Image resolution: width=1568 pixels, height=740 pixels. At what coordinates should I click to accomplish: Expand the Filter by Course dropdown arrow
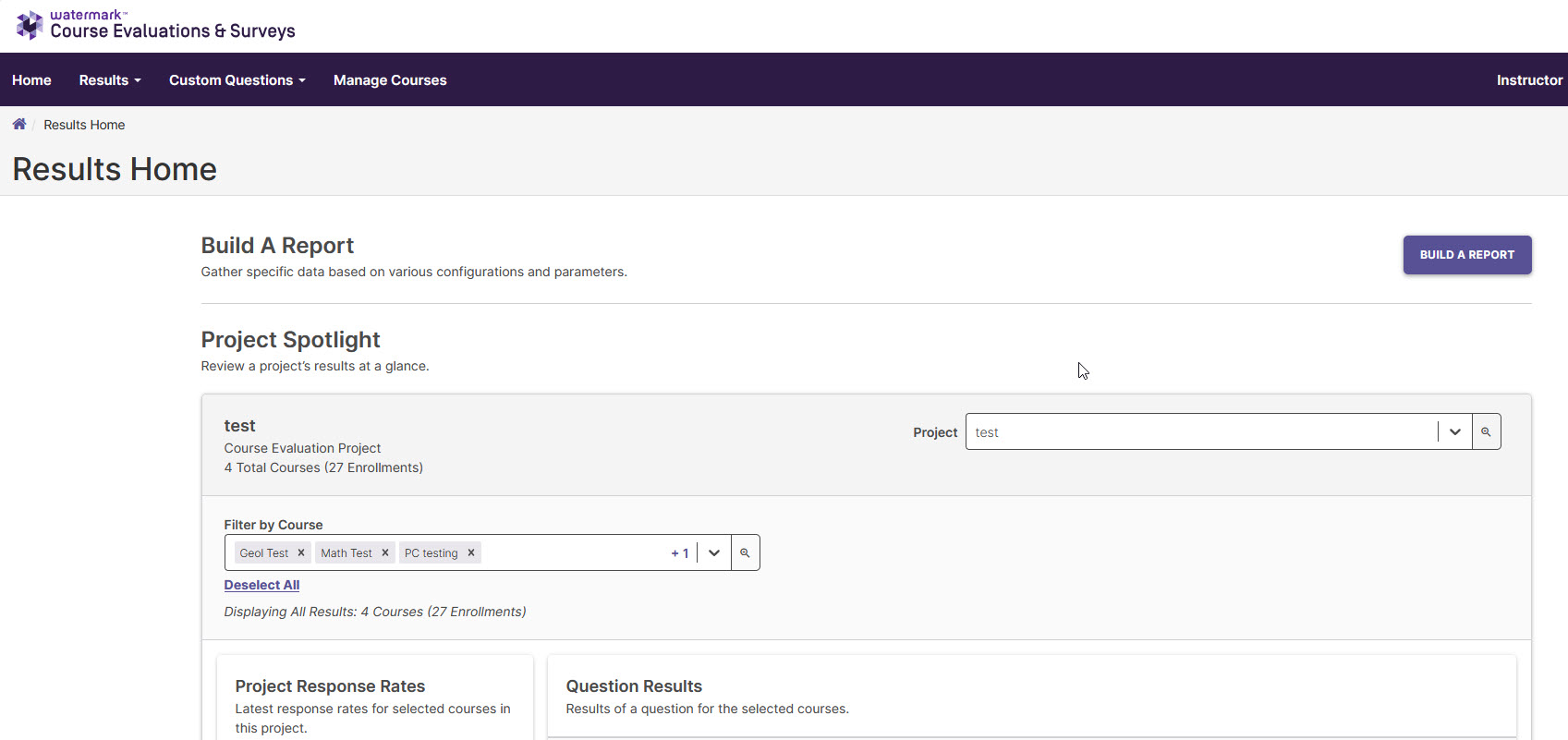tap(714, 552)
